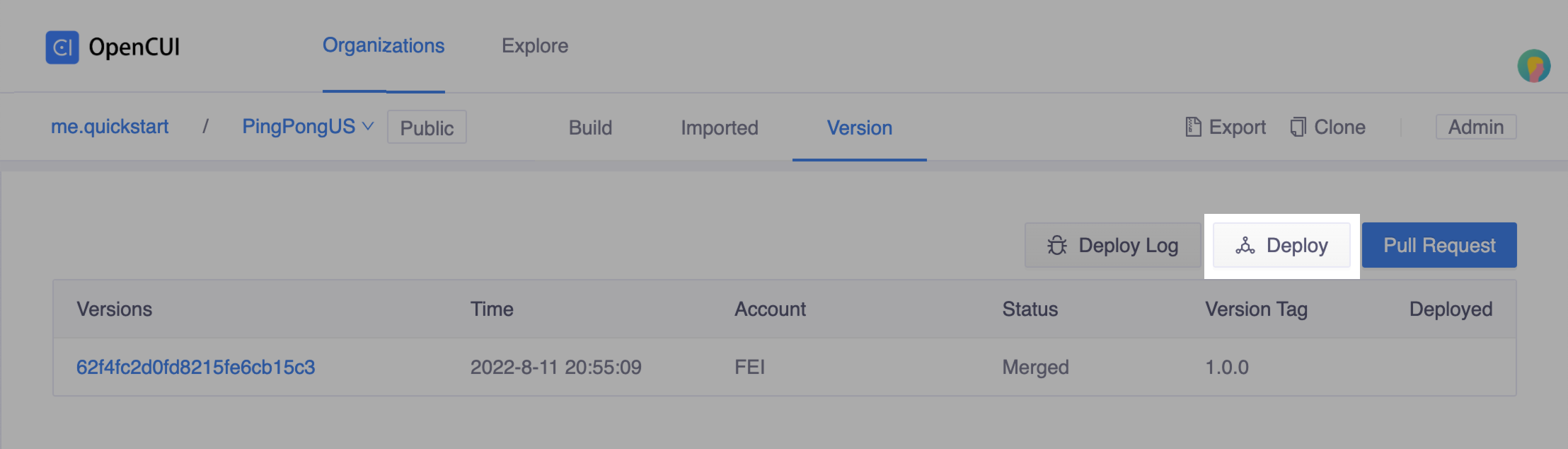Click the Pull Request button

1439,245
